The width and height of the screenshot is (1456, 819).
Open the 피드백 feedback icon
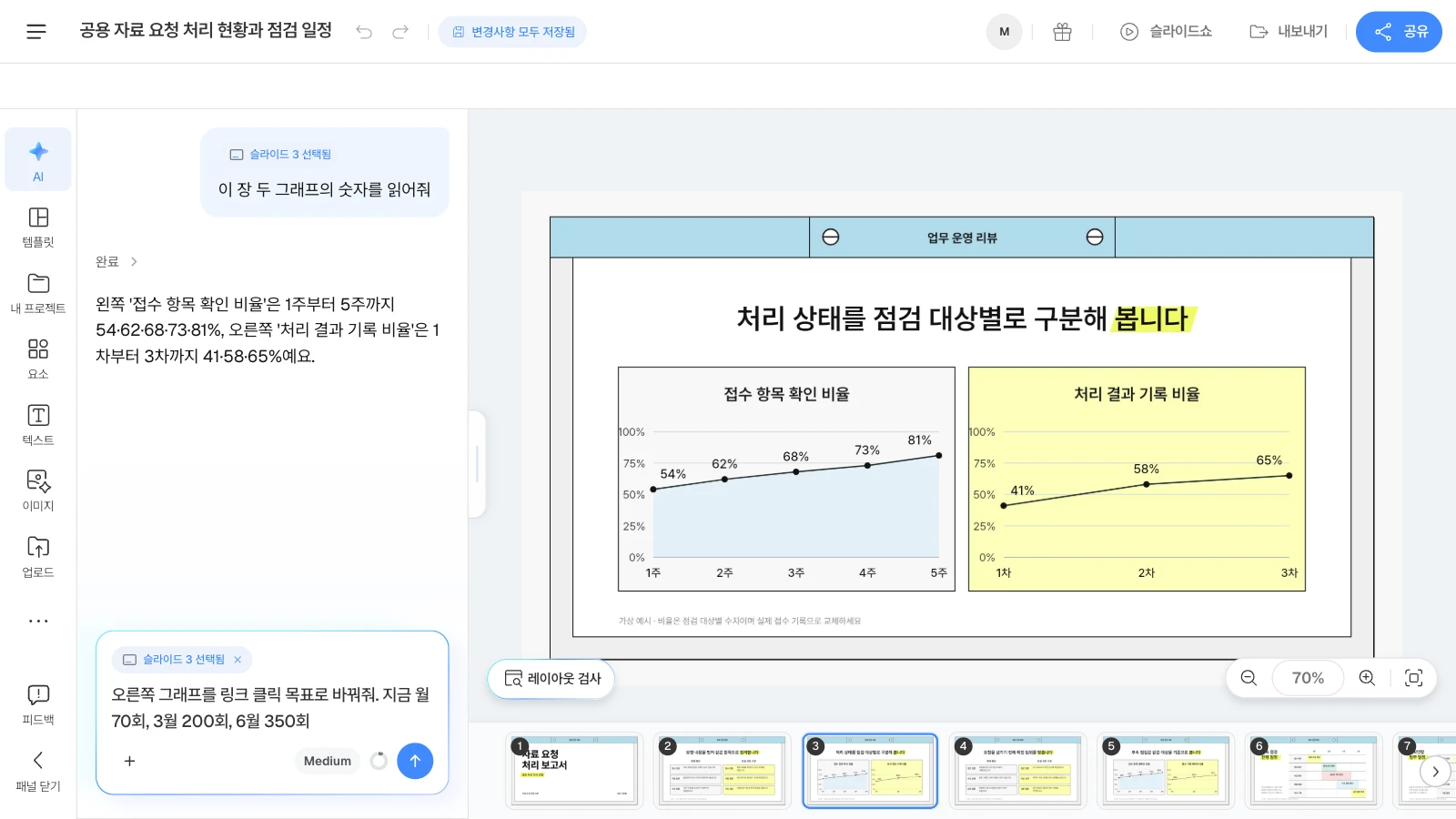[x=38, y=704]
